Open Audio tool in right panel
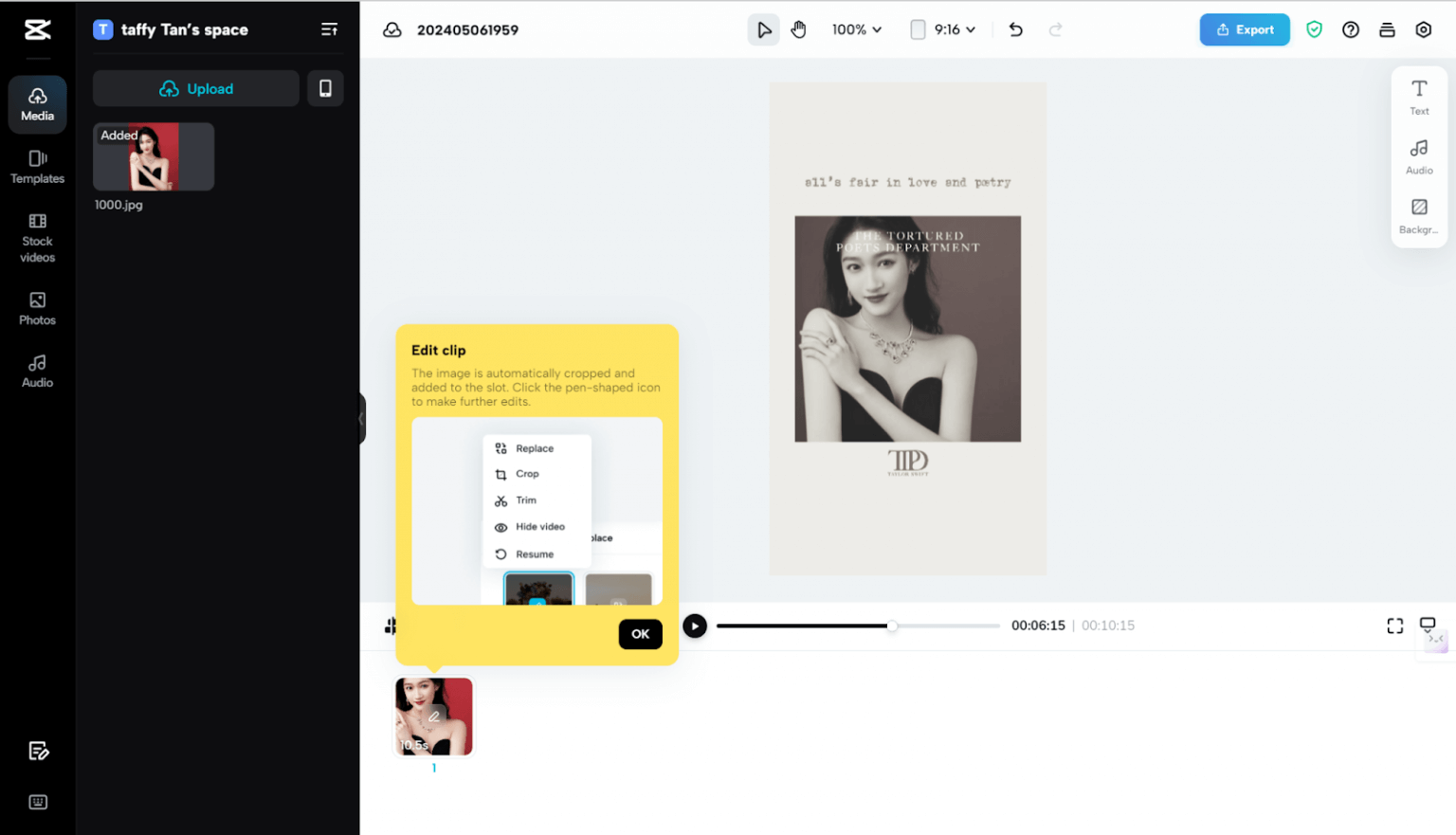 1419,156
